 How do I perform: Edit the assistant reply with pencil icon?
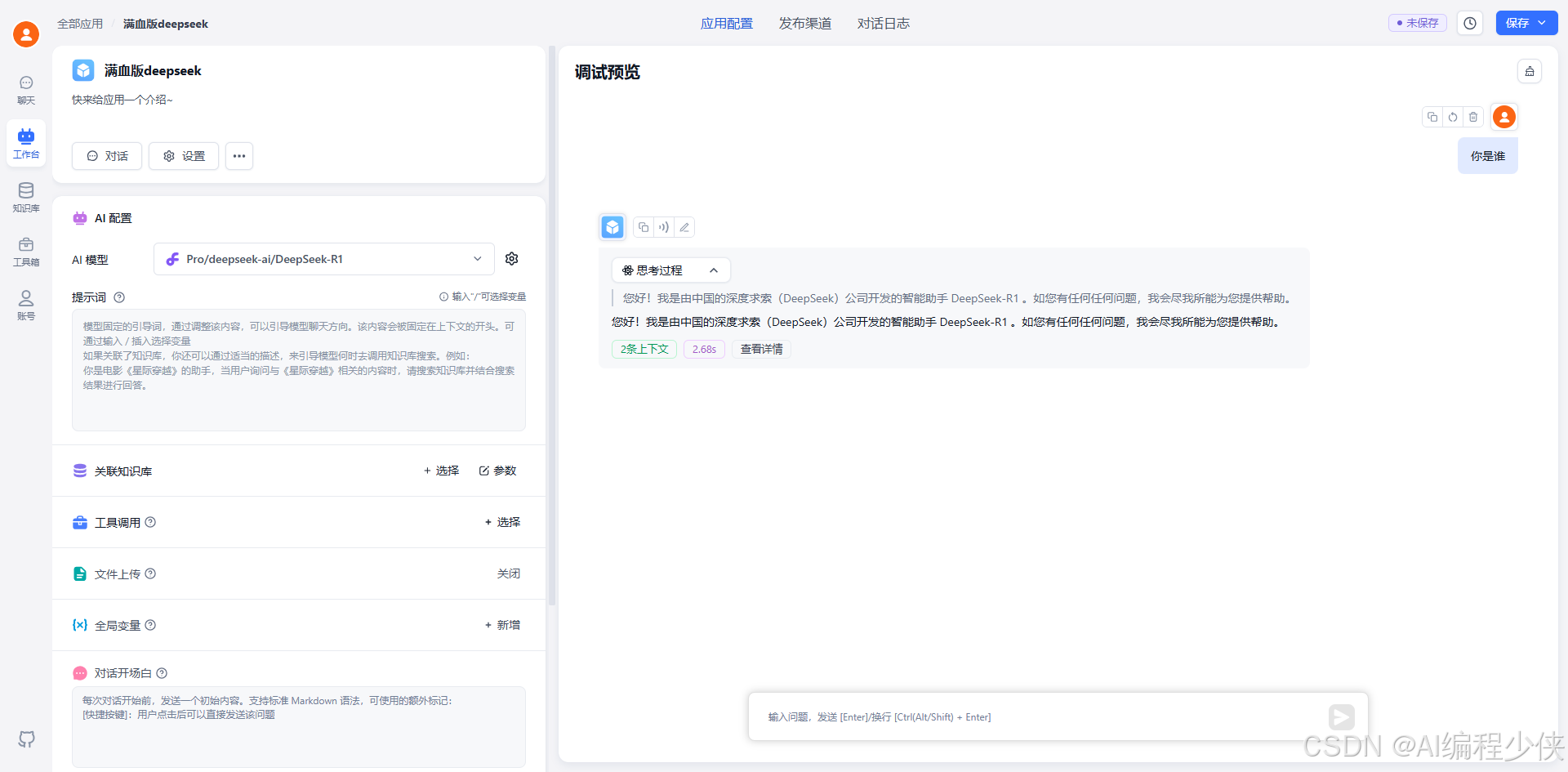click(x=684, y=227)
